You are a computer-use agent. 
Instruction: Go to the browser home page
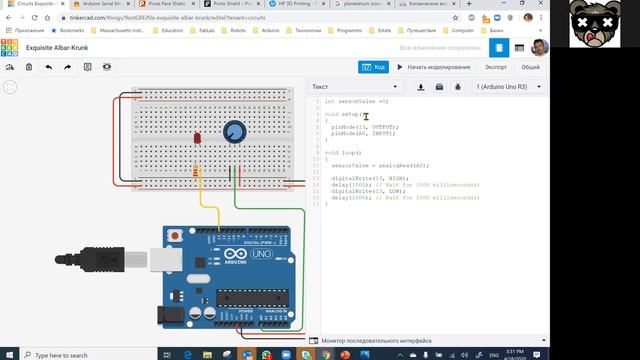[x=47, y=18]
